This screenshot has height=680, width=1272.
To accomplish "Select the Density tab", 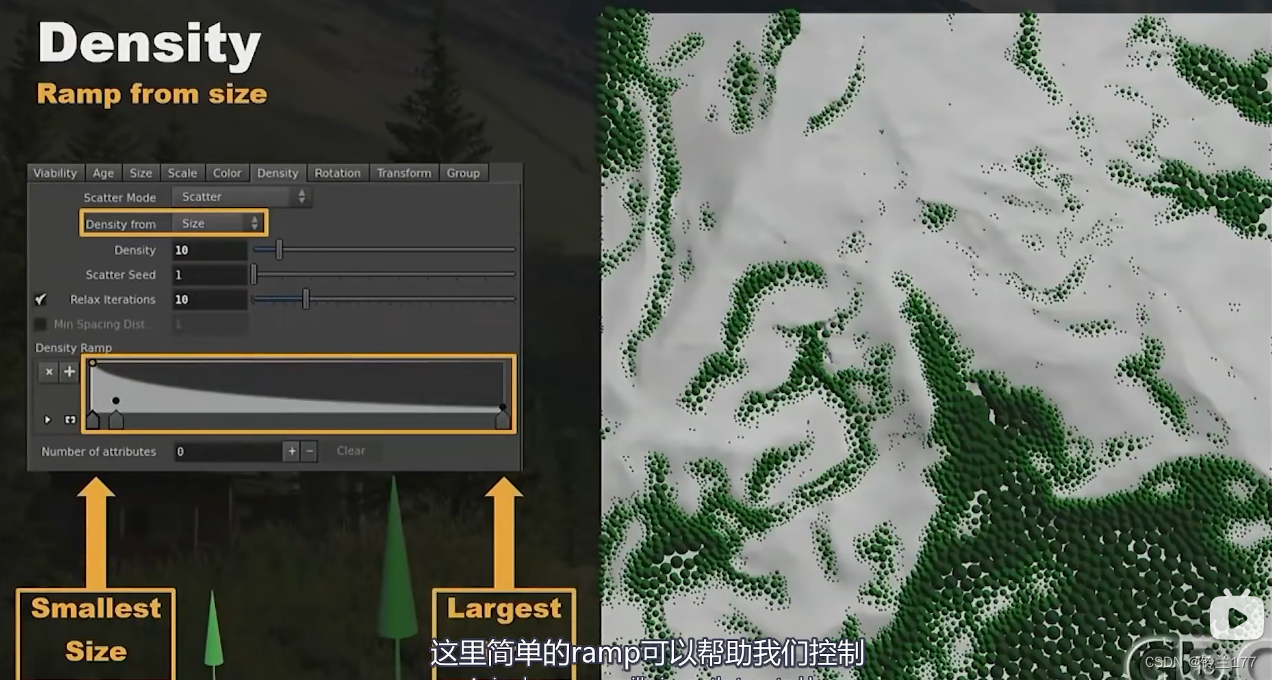I will [x=278, y=173].
